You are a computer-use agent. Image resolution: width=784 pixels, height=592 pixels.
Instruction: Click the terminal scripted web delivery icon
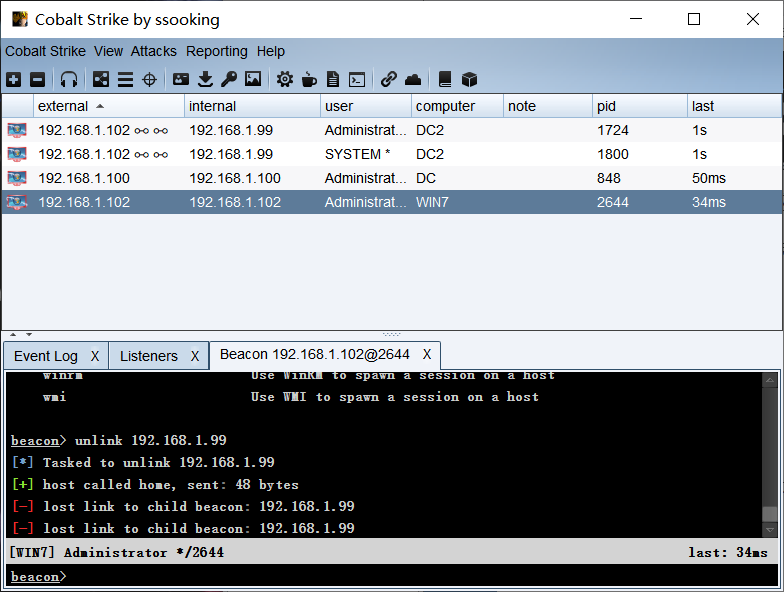(357, 80)
